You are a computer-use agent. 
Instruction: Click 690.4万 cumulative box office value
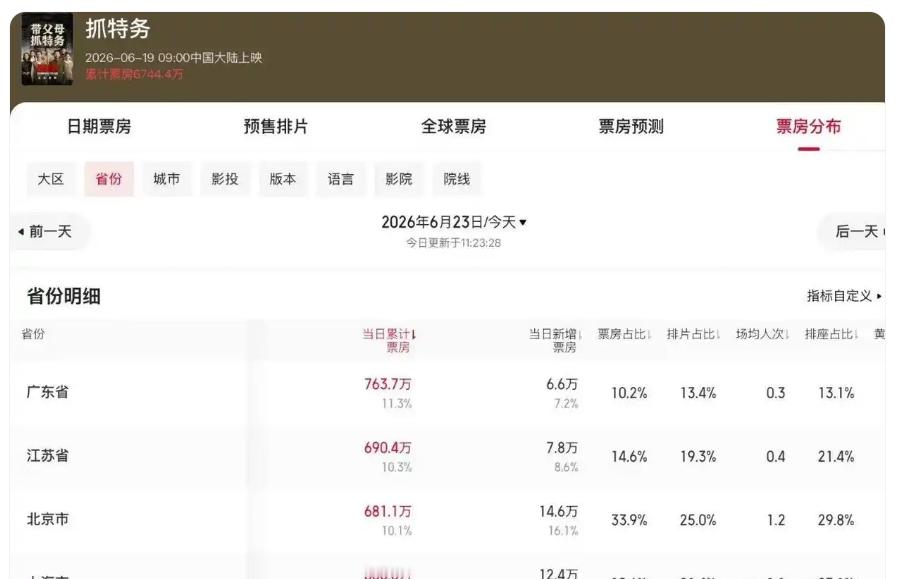click(388, 448)
